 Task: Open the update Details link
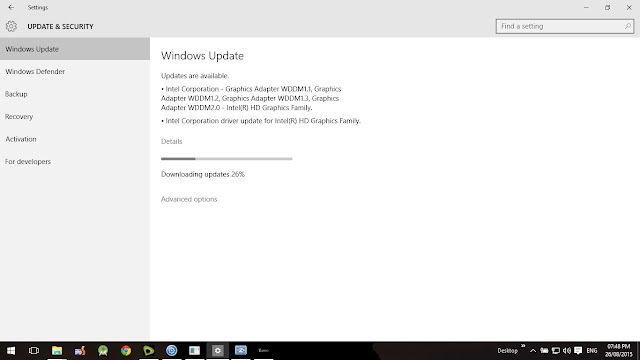pyautogui.click(x=171, y=141)
